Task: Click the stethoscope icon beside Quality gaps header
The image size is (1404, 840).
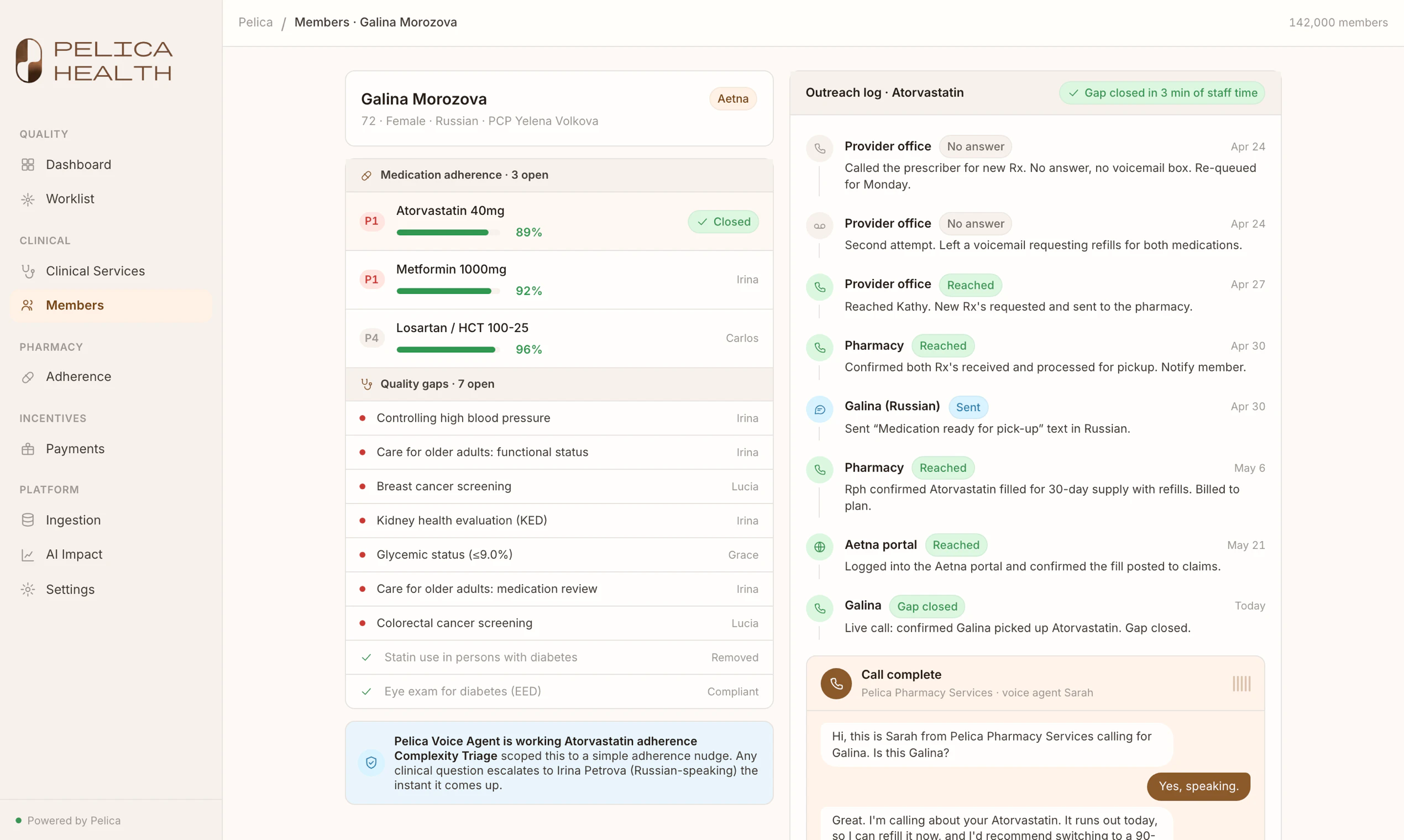Action: [366, 384]
